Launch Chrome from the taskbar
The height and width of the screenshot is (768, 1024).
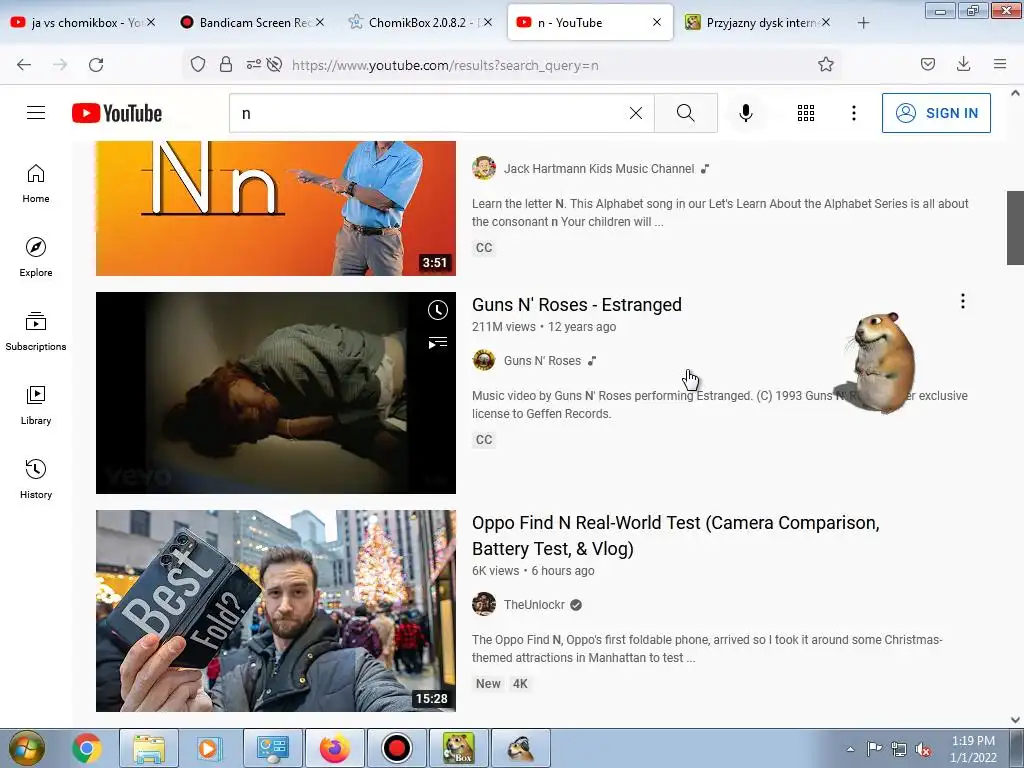pos(87,748)
